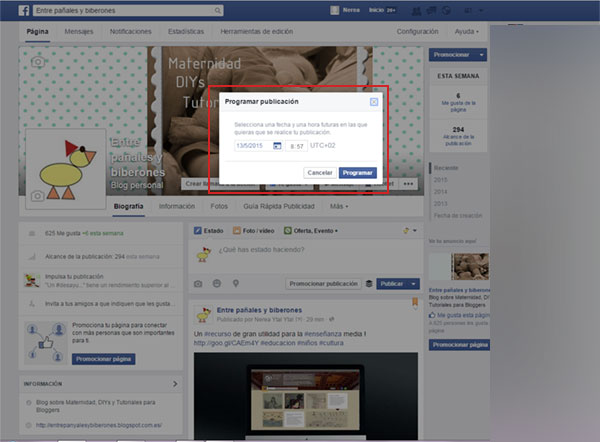600x442 pixels.
Task: Jump to 2015 in the timeline
Action: (x=440, y=180)
